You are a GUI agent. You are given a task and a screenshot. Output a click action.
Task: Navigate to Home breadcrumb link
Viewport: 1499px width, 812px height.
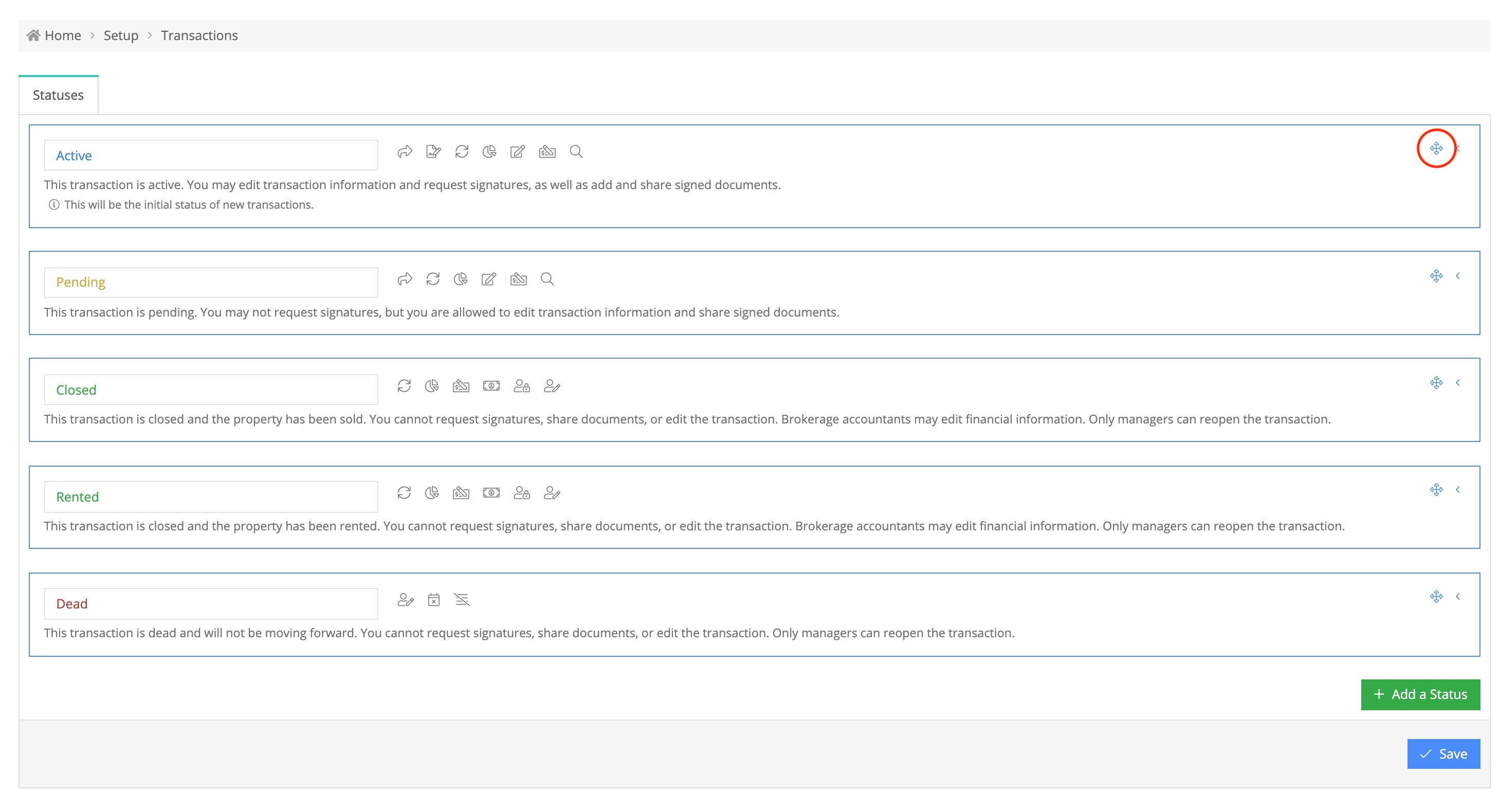click(62, 35)
